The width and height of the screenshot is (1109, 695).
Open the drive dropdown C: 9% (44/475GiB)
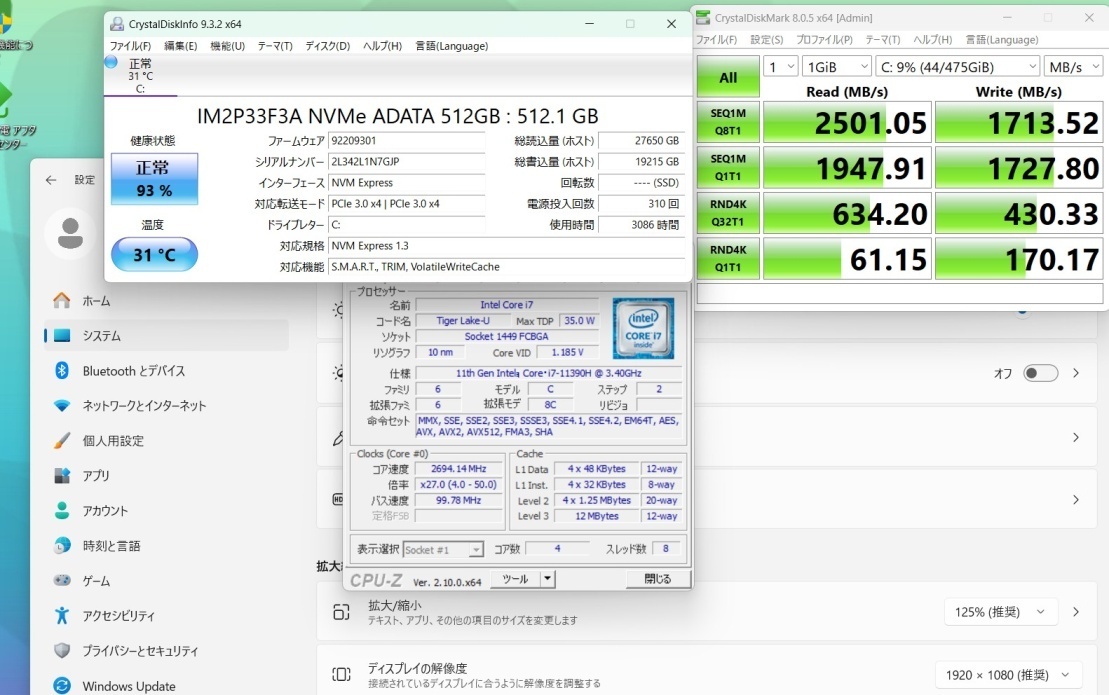pyautogui.click(x=958, y=66)
